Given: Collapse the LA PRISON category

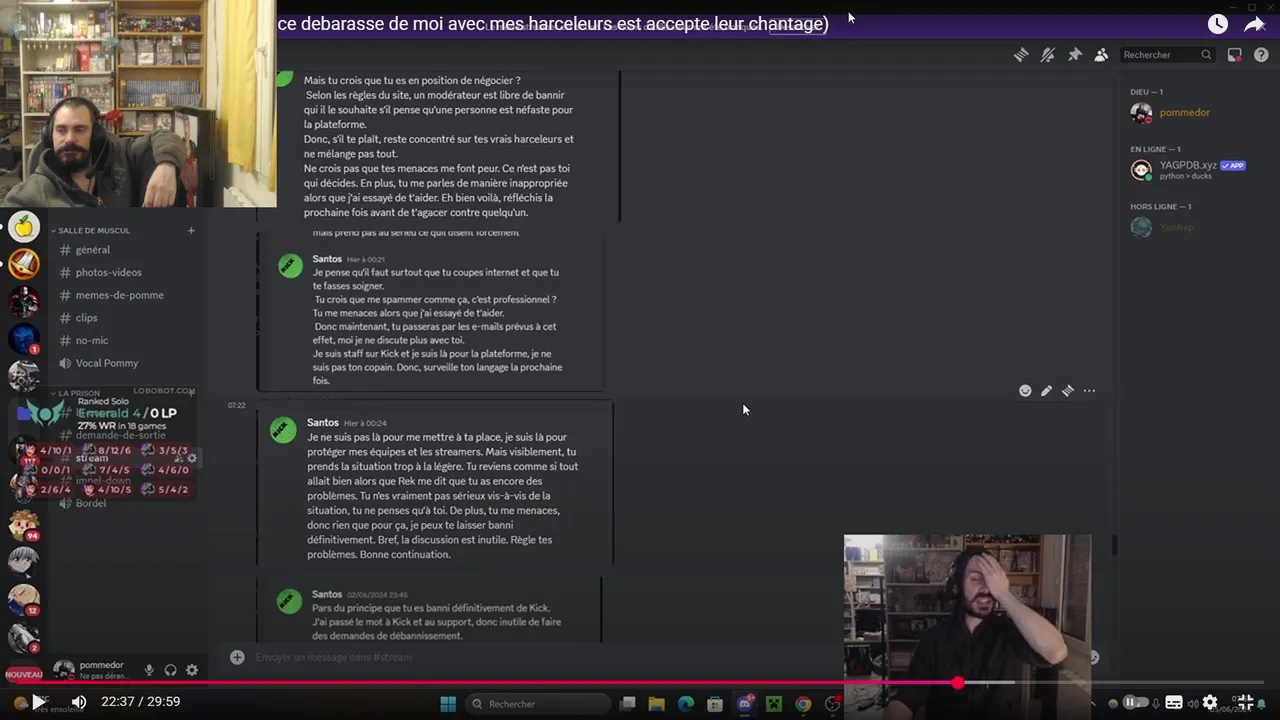Looking at the screenshot, I should click(x=79, y=393).
